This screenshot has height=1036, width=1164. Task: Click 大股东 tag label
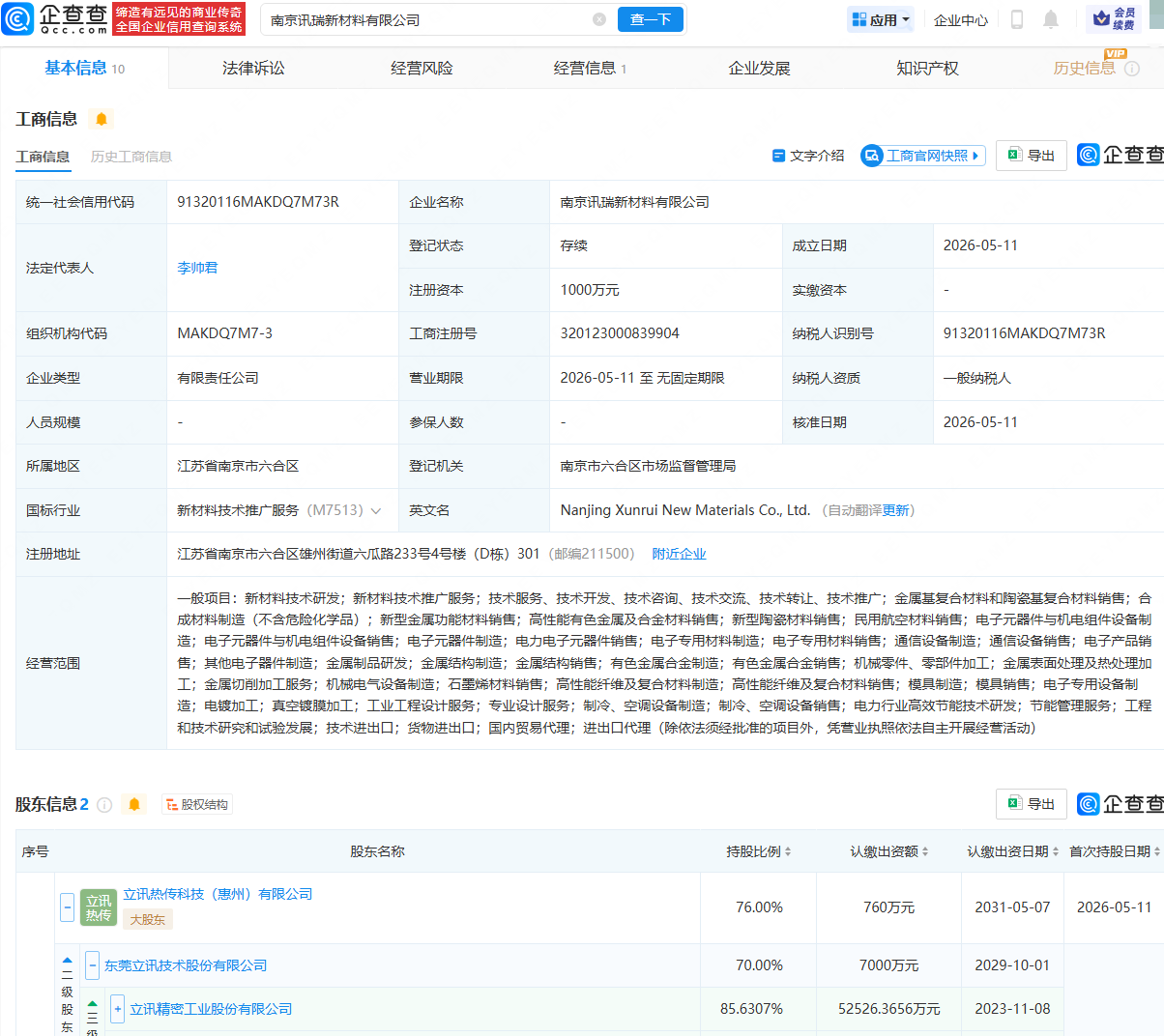[148, 919]
